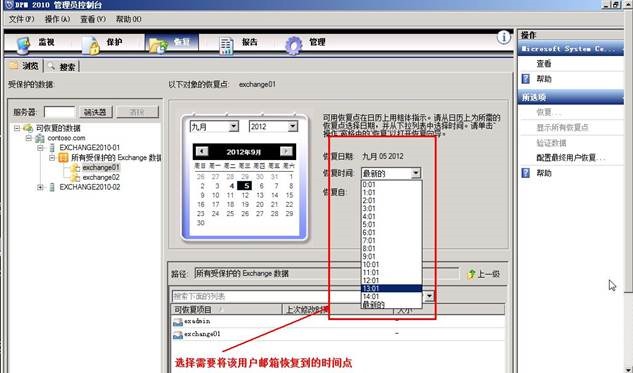This screenshot has height=373, width=633.
Task: Open the 管理 (Management) gear icon
Action: coord(293,45)
